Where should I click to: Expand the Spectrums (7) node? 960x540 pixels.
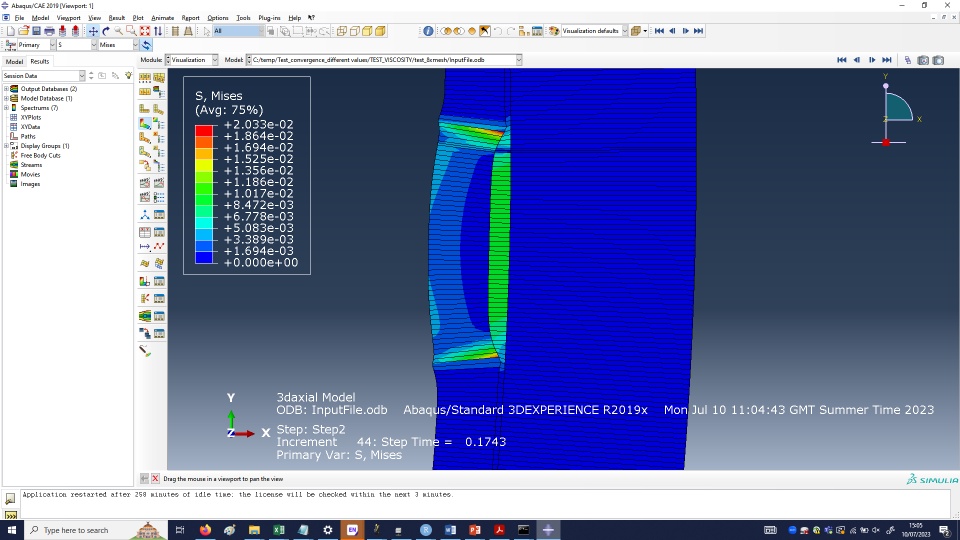[6, 108]
